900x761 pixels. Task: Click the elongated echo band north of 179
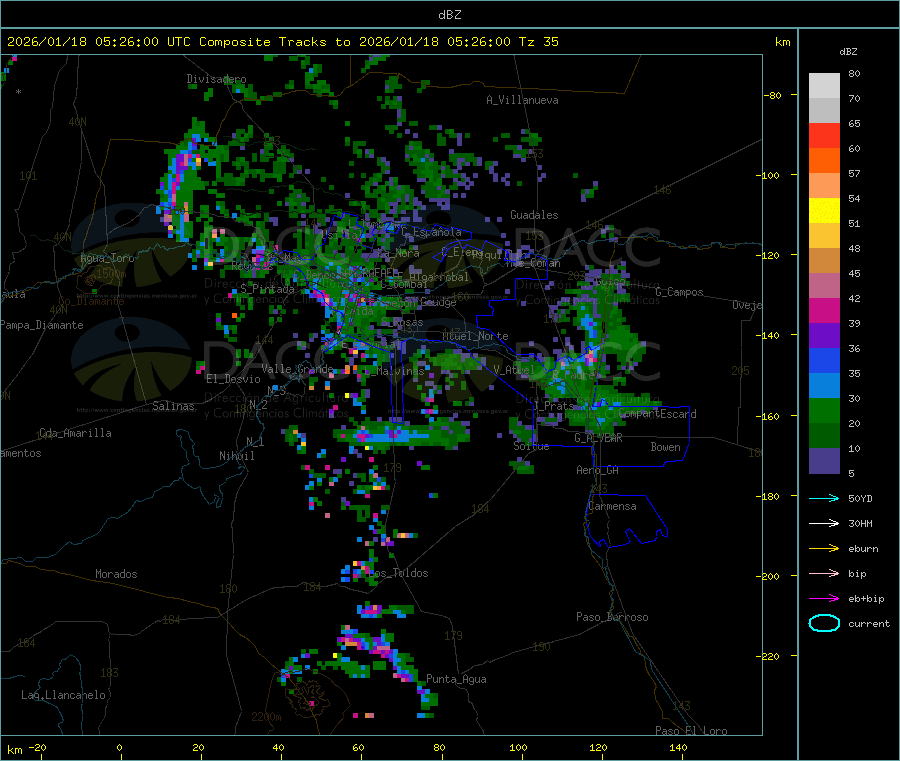point(404,434)
